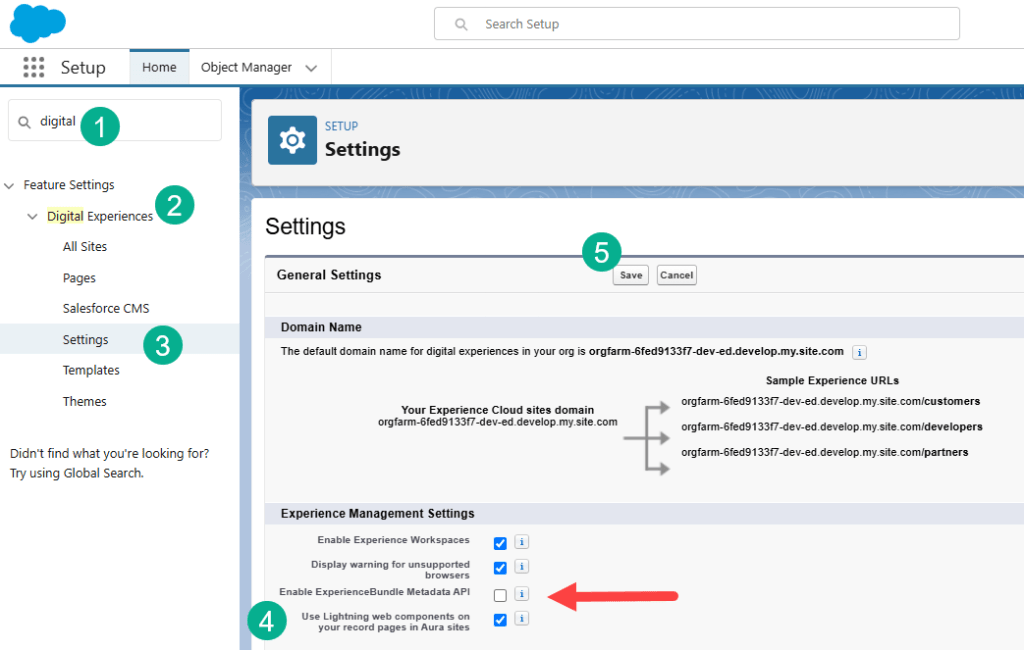Open the App Launcher grid icon
Screen dimensions: 1024x650
point(34,67)
